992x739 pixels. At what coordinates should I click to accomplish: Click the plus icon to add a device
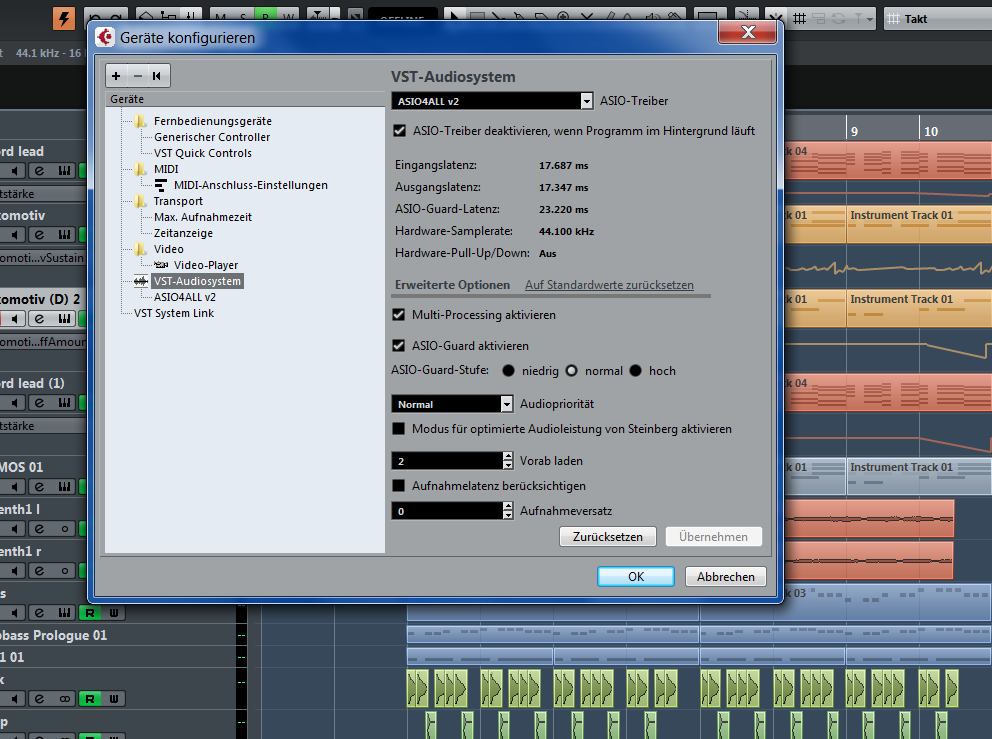tap(116, 76)
